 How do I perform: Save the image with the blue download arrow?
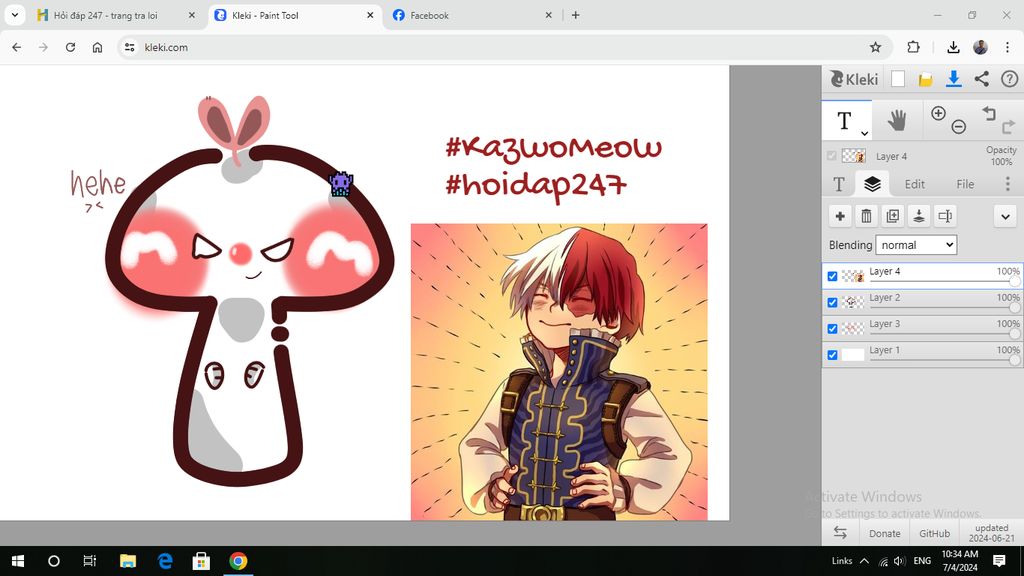point(953,79)
